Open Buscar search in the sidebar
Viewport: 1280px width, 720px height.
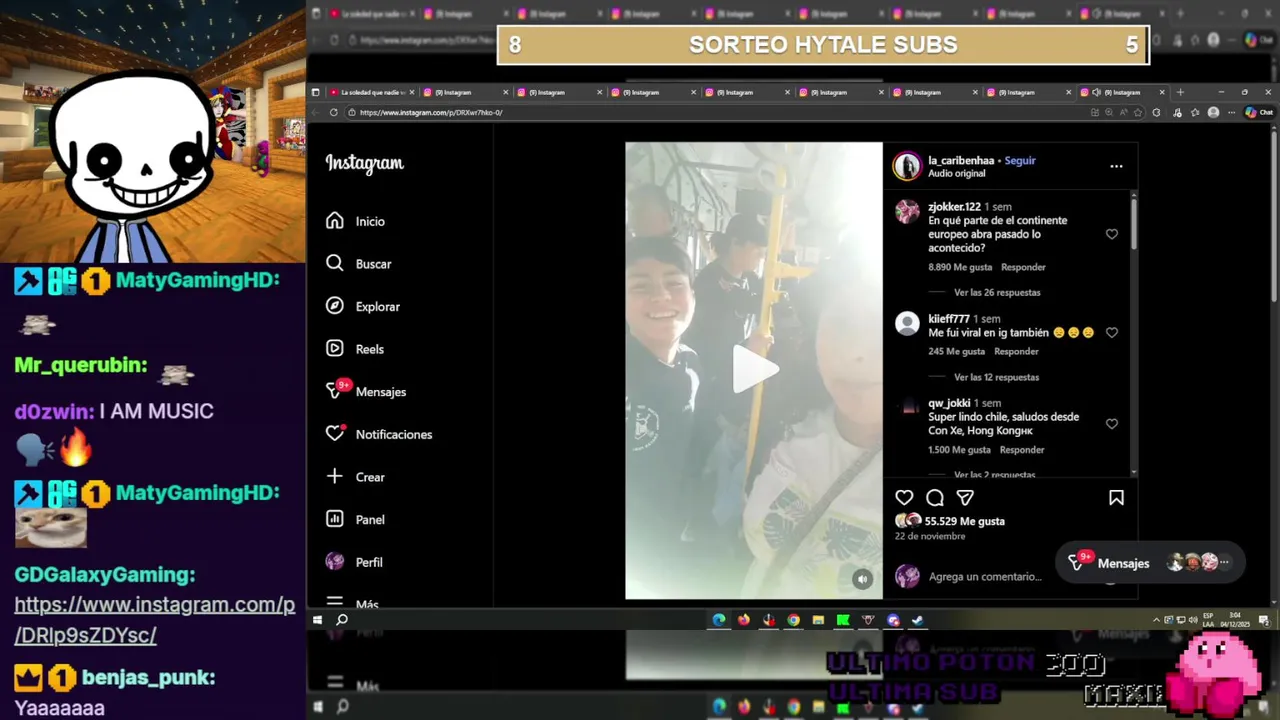click(359, 264)
